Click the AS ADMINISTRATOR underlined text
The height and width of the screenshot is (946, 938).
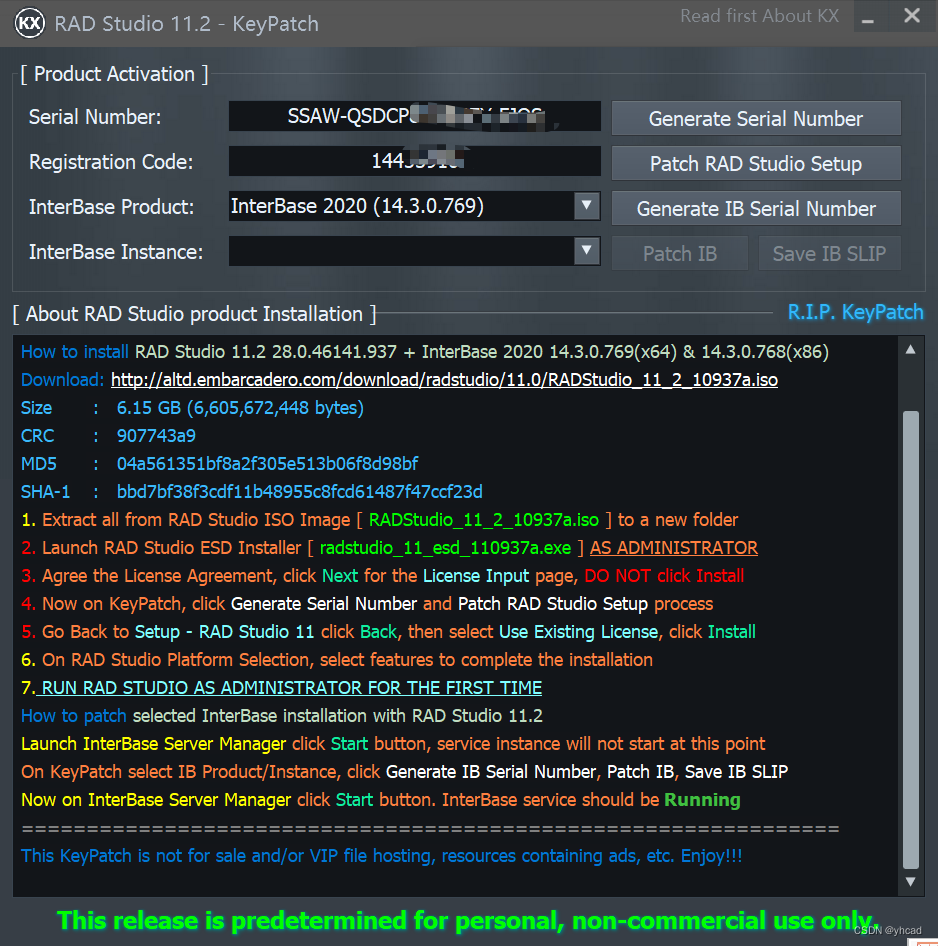click(673, 548)
